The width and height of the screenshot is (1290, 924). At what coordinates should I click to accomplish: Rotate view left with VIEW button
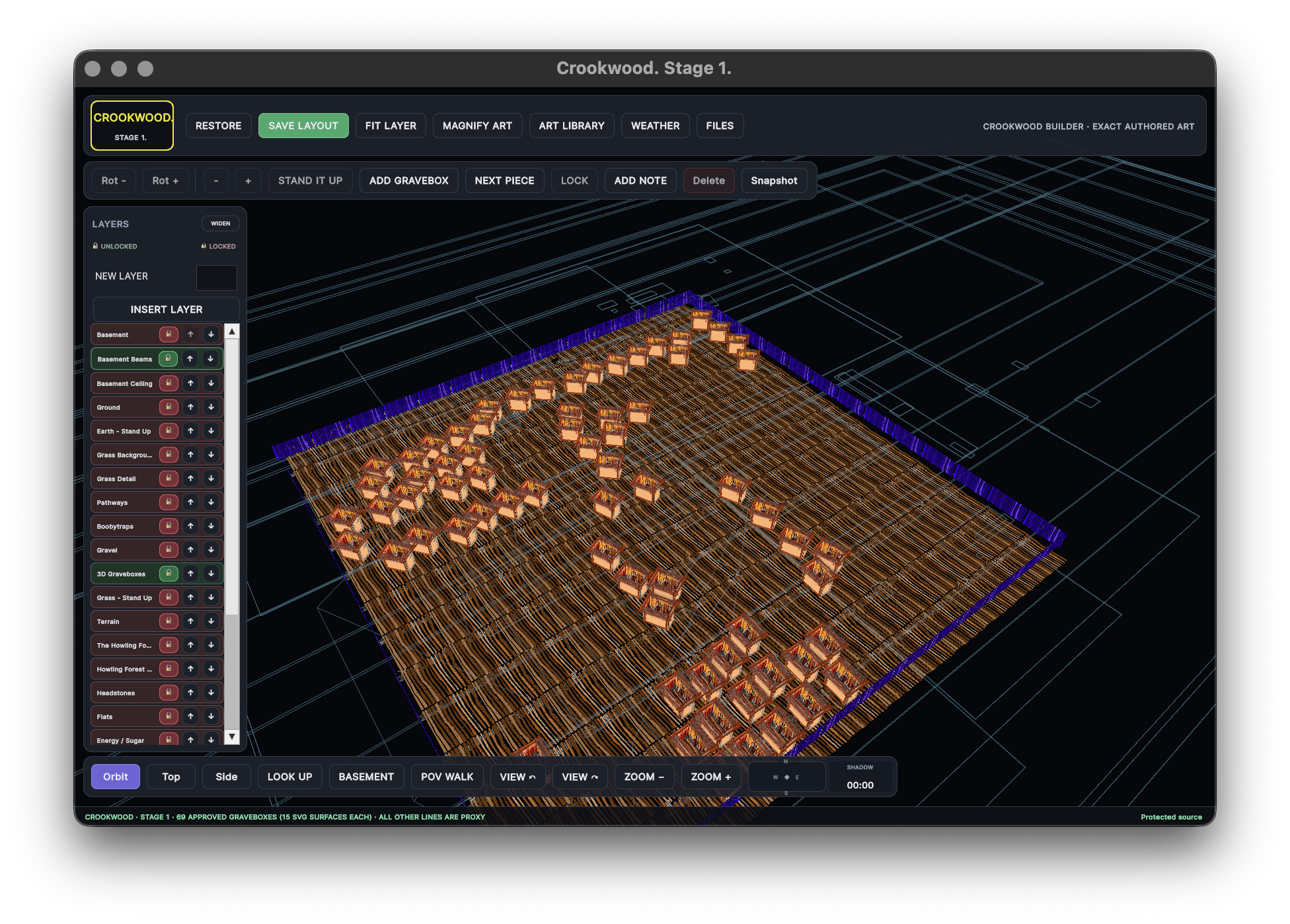coord(518,777)
